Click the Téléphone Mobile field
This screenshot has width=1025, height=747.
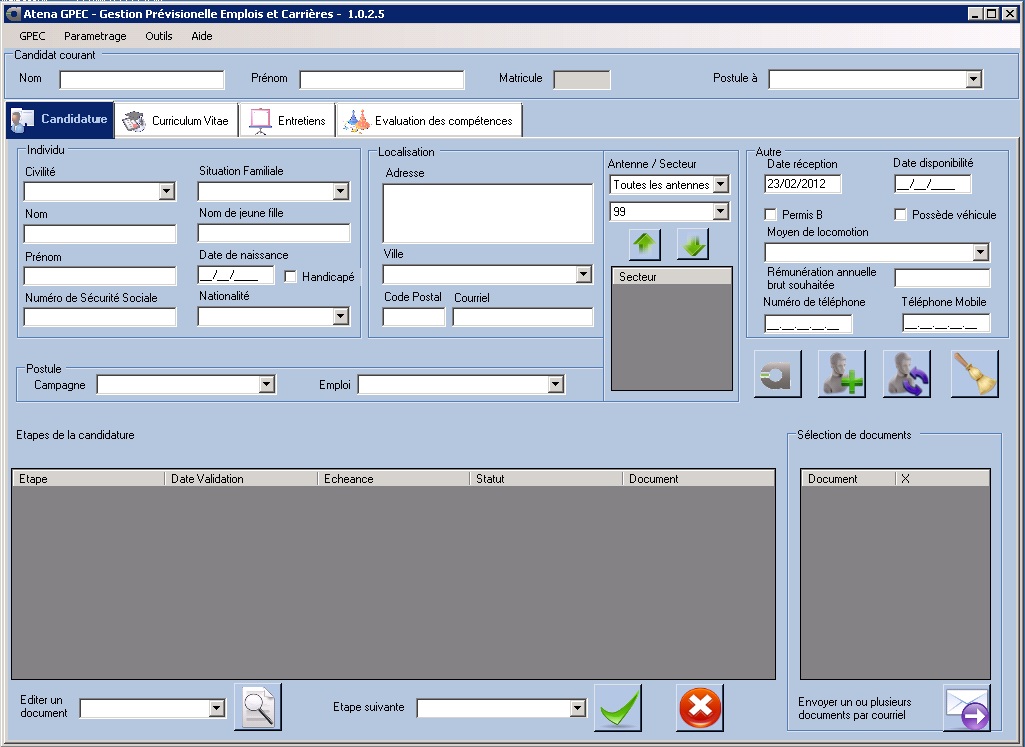[x=947, y=323]
